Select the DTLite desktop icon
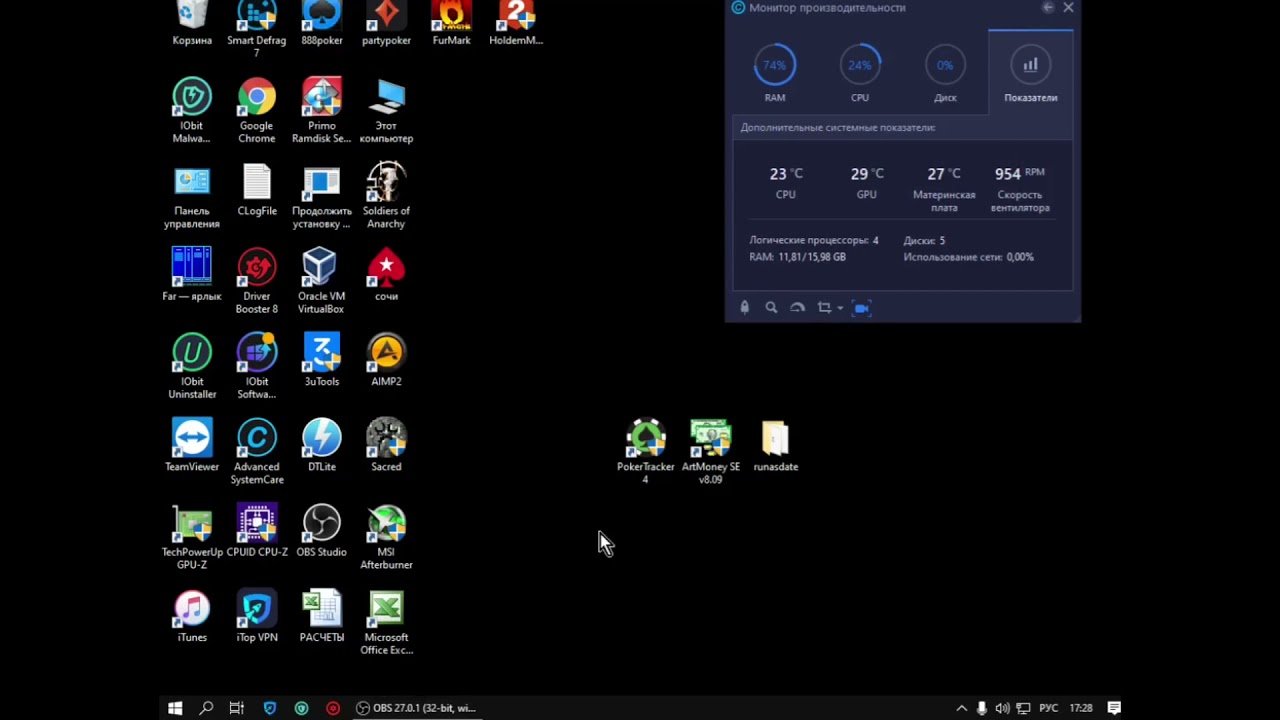This screenshot has width=1280, height=720. (322, 445)
